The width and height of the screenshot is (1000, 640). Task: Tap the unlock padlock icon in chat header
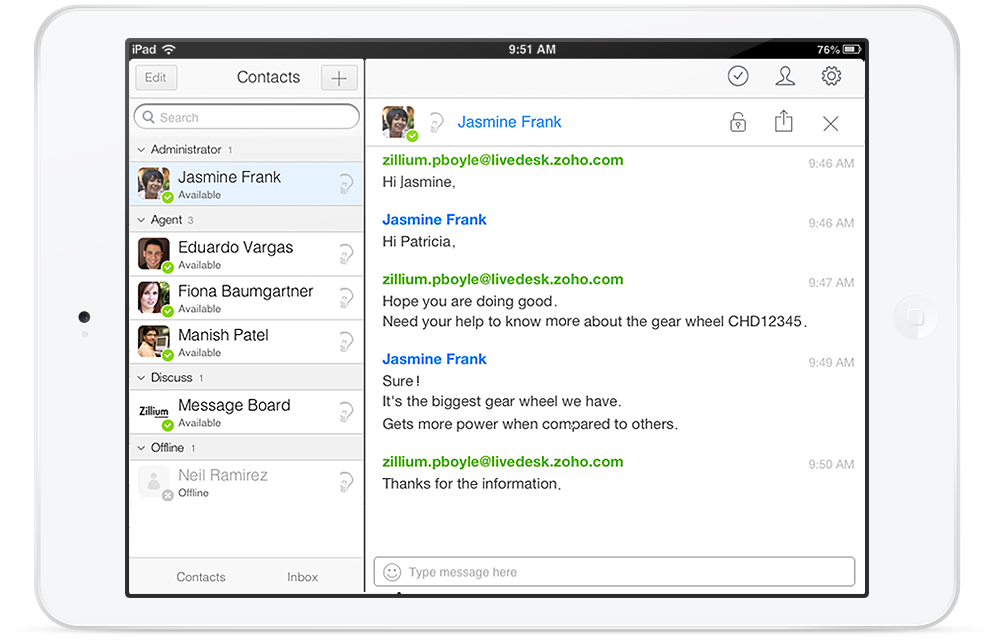coord(738,122)
